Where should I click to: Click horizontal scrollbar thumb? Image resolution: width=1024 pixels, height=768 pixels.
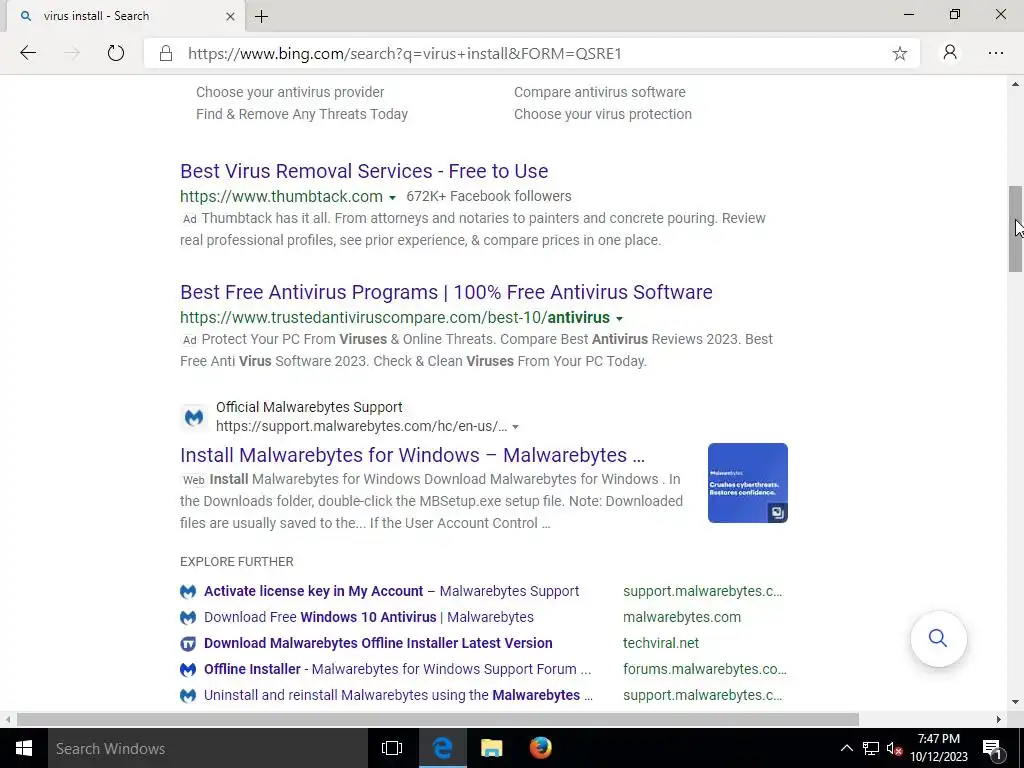(438, 719)
